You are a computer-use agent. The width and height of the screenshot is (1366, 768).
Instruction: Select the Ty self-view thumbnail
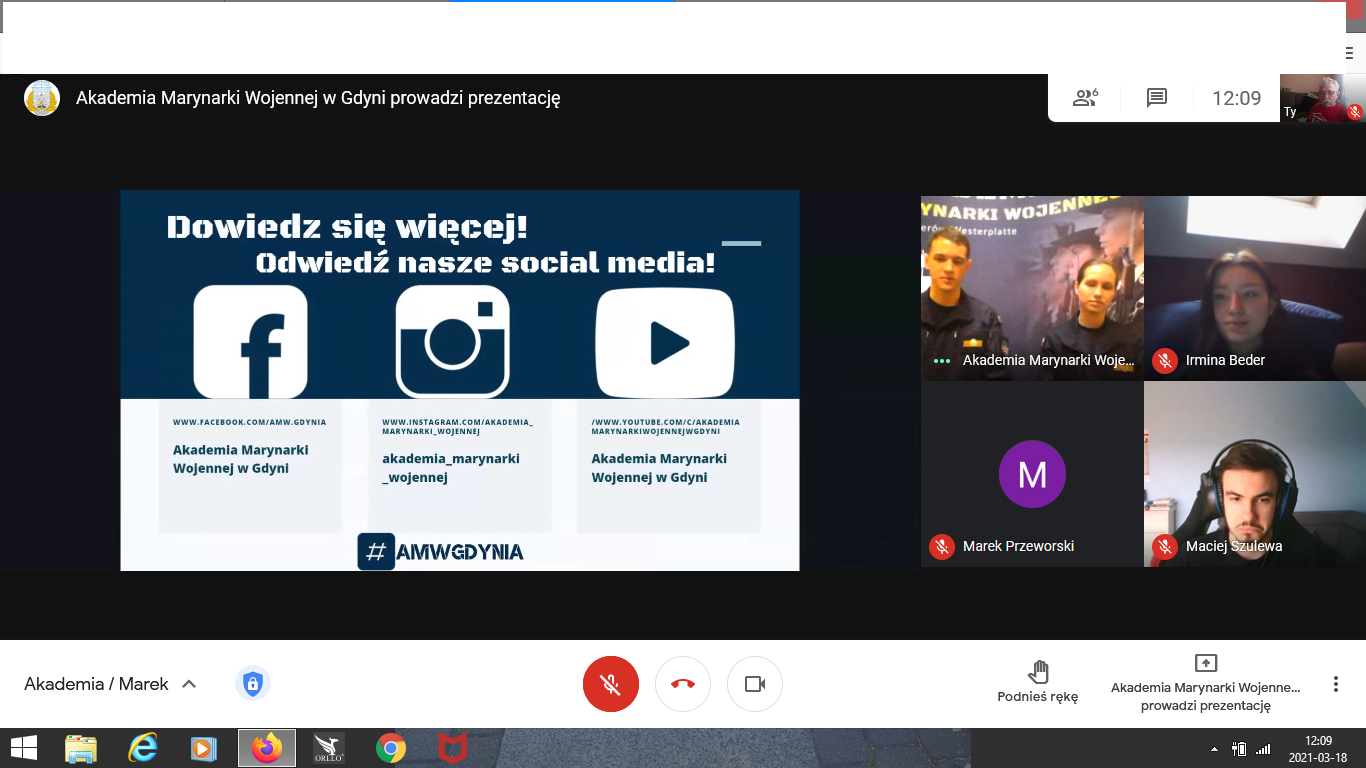click(1322, 98)
